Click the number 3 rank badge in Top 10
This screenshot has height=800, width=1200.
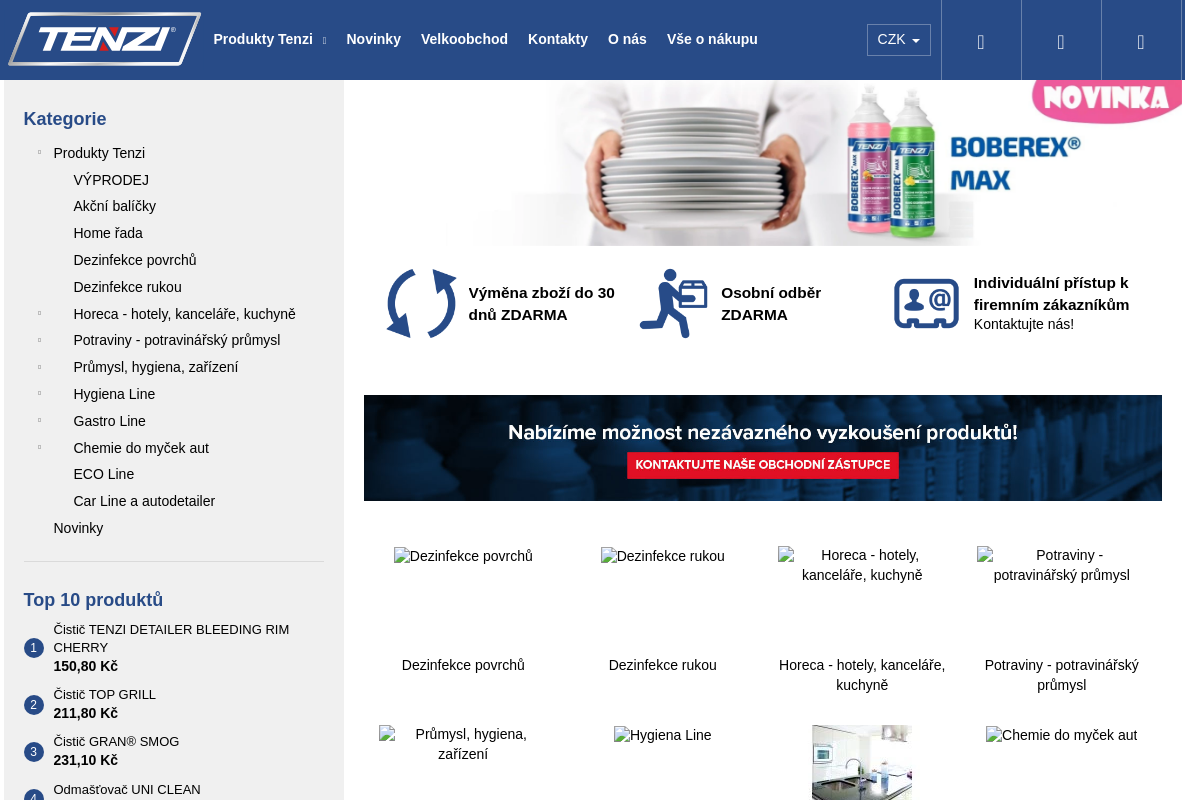click(34, 752)
